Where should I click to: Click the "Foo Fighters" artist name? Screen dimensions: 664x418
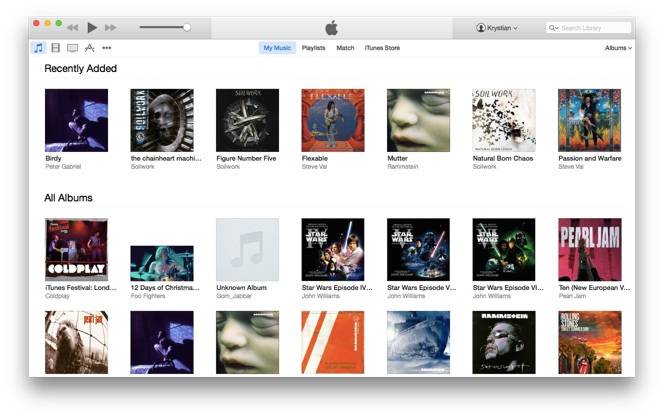(148, 296)
